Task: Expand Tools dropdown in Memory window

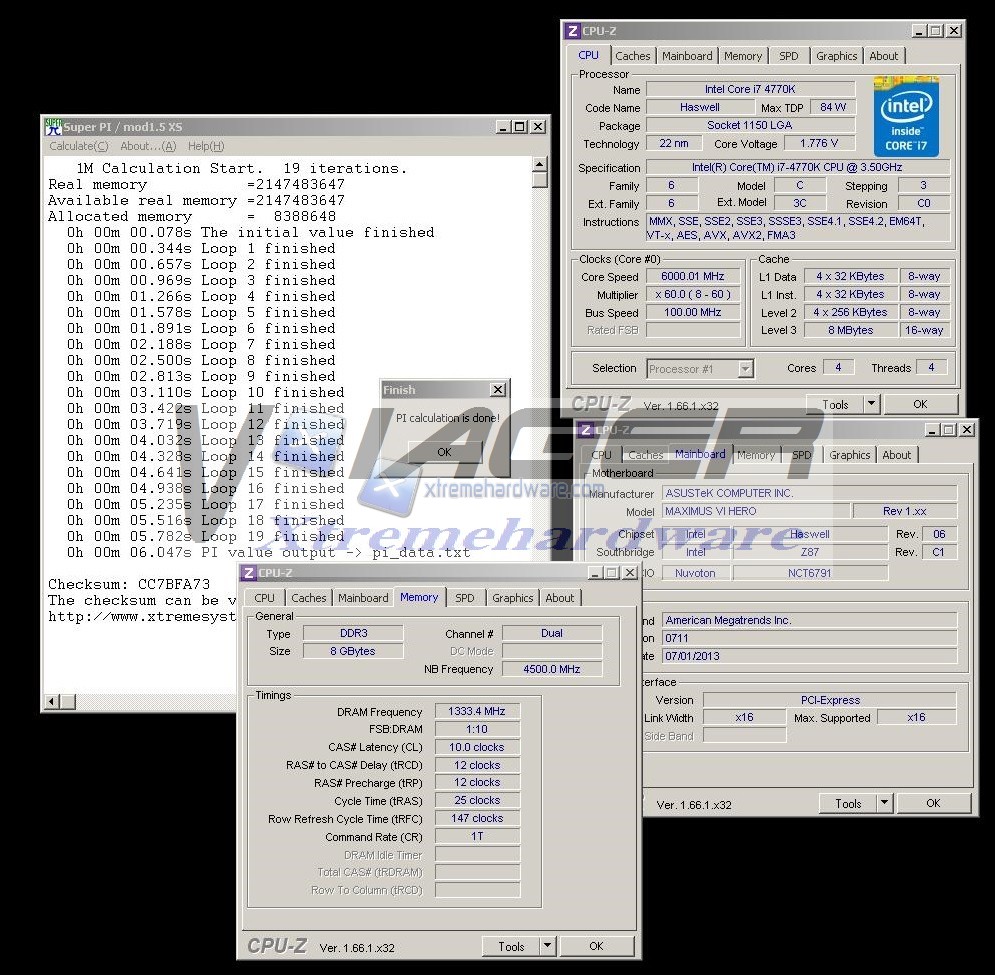Action: coord(547,946)
